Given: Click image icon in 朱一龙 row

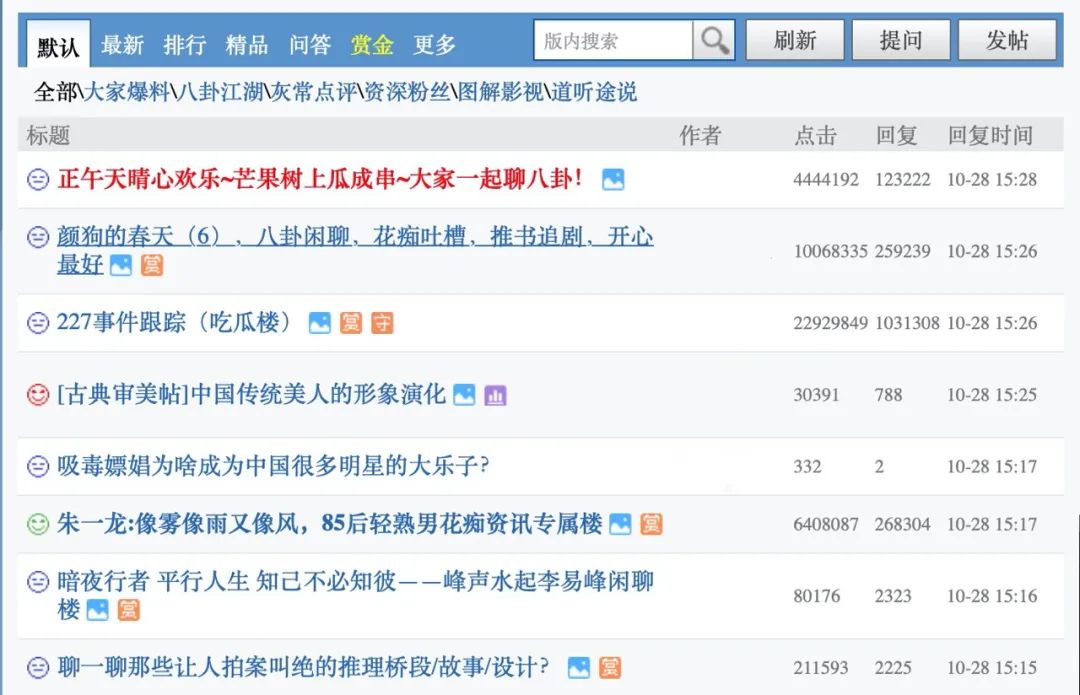Looking at the screenshot, I should click(620, 524).
